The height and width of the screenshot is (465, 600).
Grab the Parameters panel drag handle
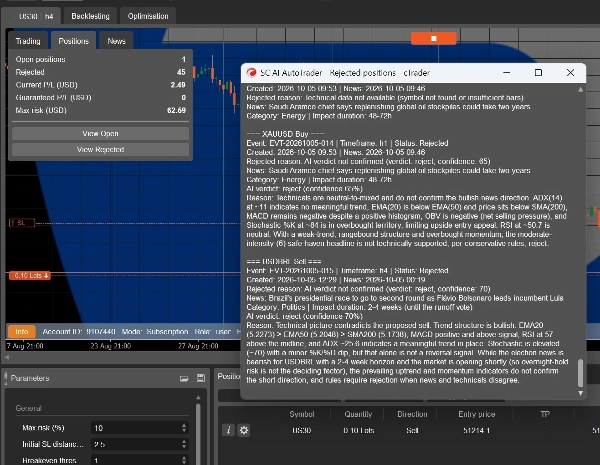tap(6, 378)
